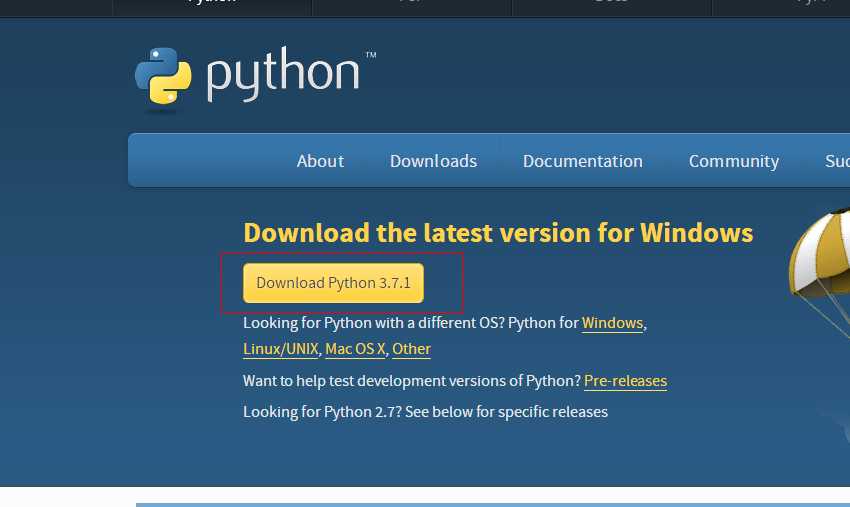Follow the Linux/UNIX link
This screenshot has width=850, height=507.
(281, 349)
